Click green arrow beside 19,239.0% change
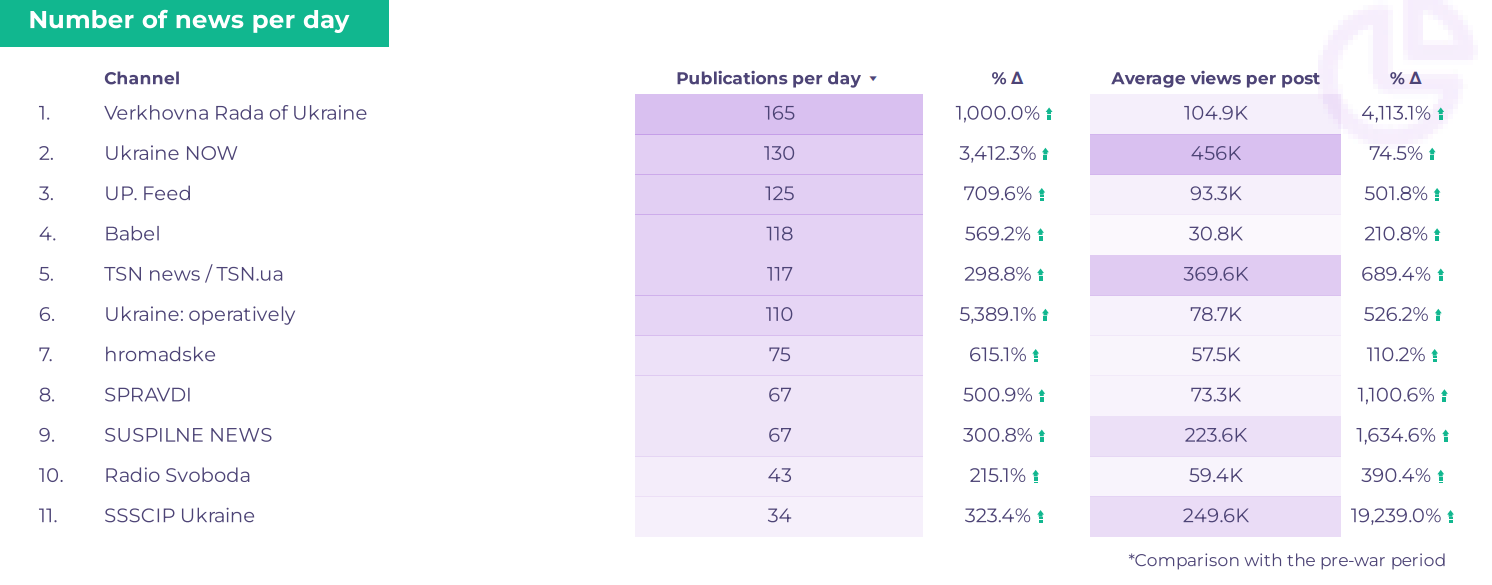This screenshot has width=1492, height=585. 1450,517
